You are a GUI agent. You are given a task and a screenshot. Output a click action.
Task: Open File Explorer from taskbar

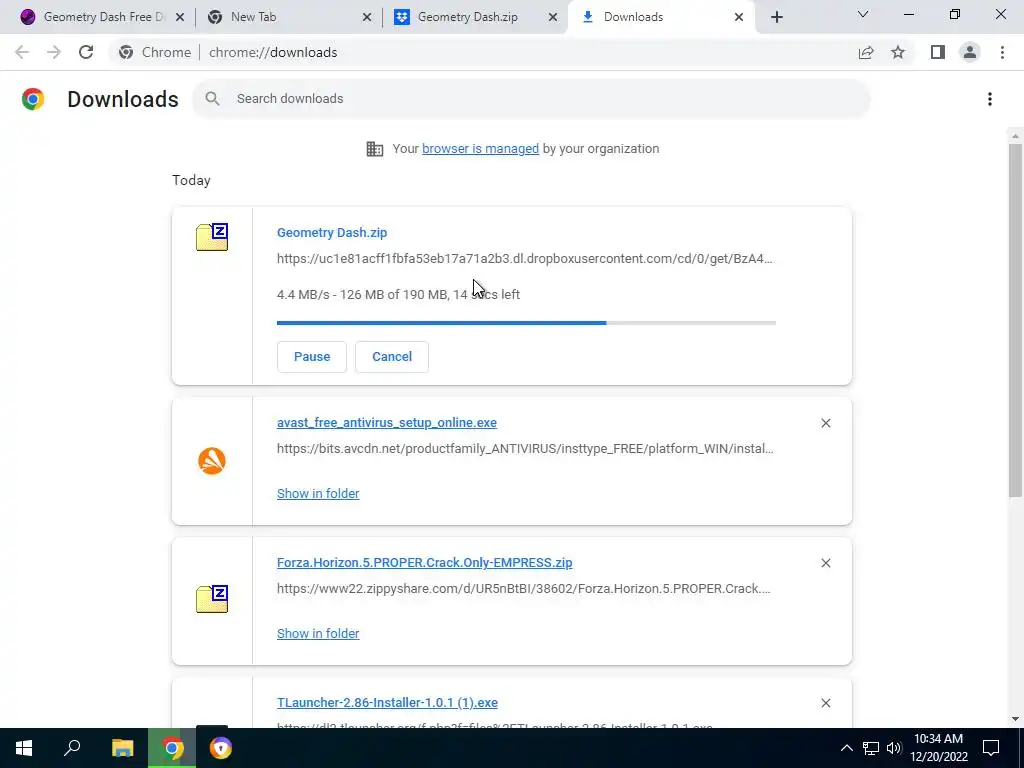point(122,748)
